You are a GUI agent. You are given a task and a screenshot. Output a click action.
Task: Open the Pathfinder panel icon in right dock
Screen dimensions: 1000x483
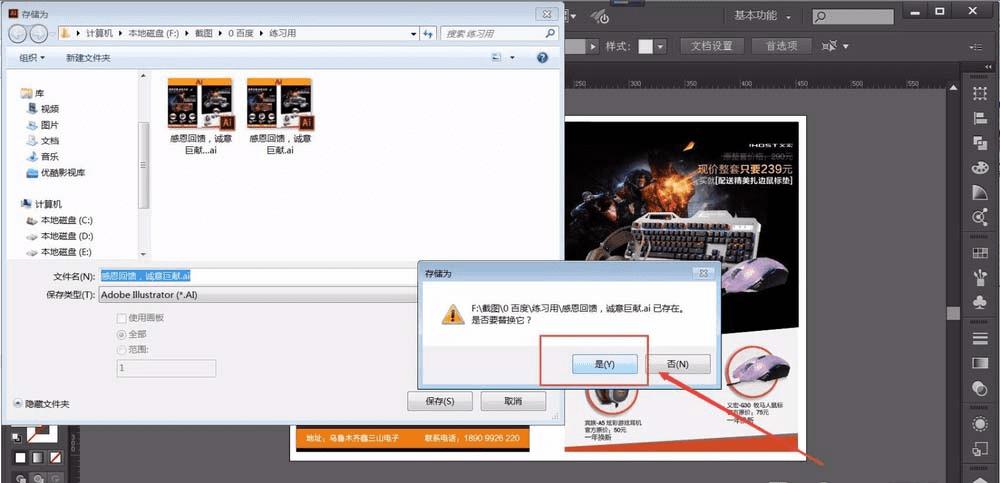[x=980, y=143]
